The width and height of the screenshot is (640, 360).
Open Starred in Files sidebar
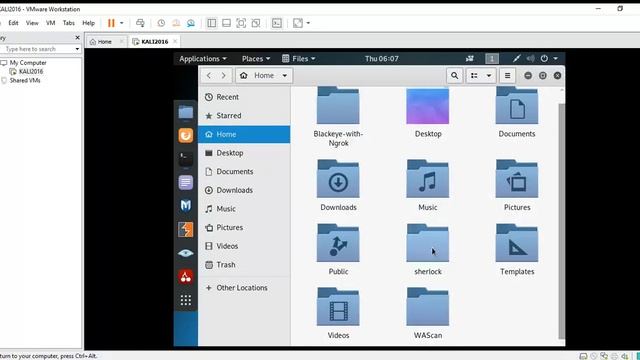click(x=244, y=116)
